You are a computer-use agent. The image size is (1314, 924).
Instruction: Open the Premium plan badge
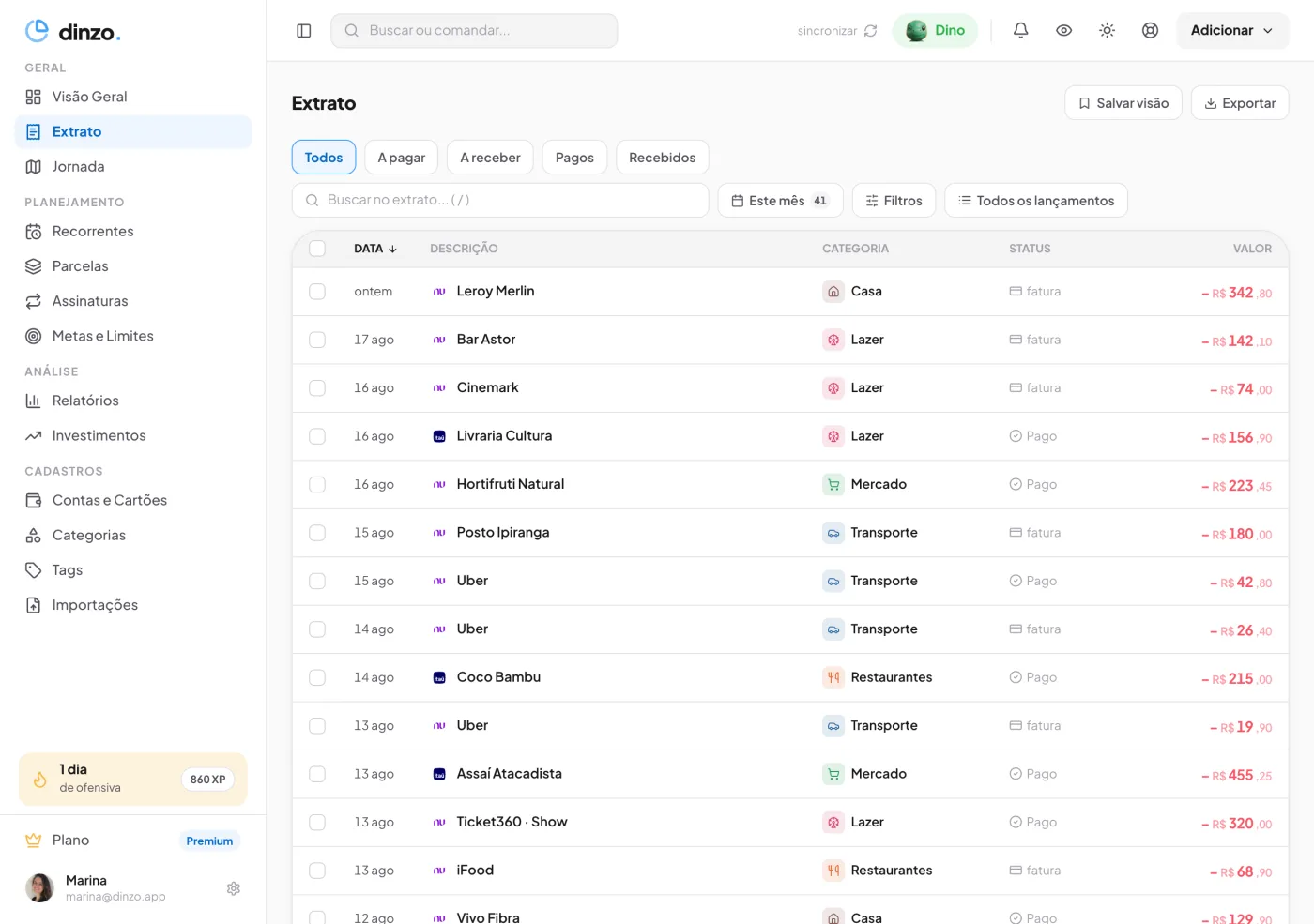pos(209,841)
